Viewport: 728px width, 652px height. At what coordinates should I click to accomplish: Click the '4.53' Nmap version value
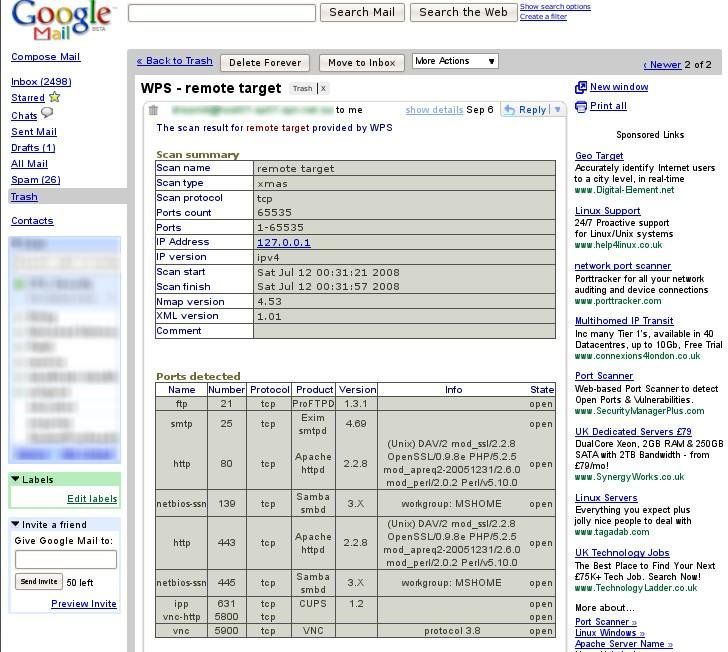pos(269,302)
